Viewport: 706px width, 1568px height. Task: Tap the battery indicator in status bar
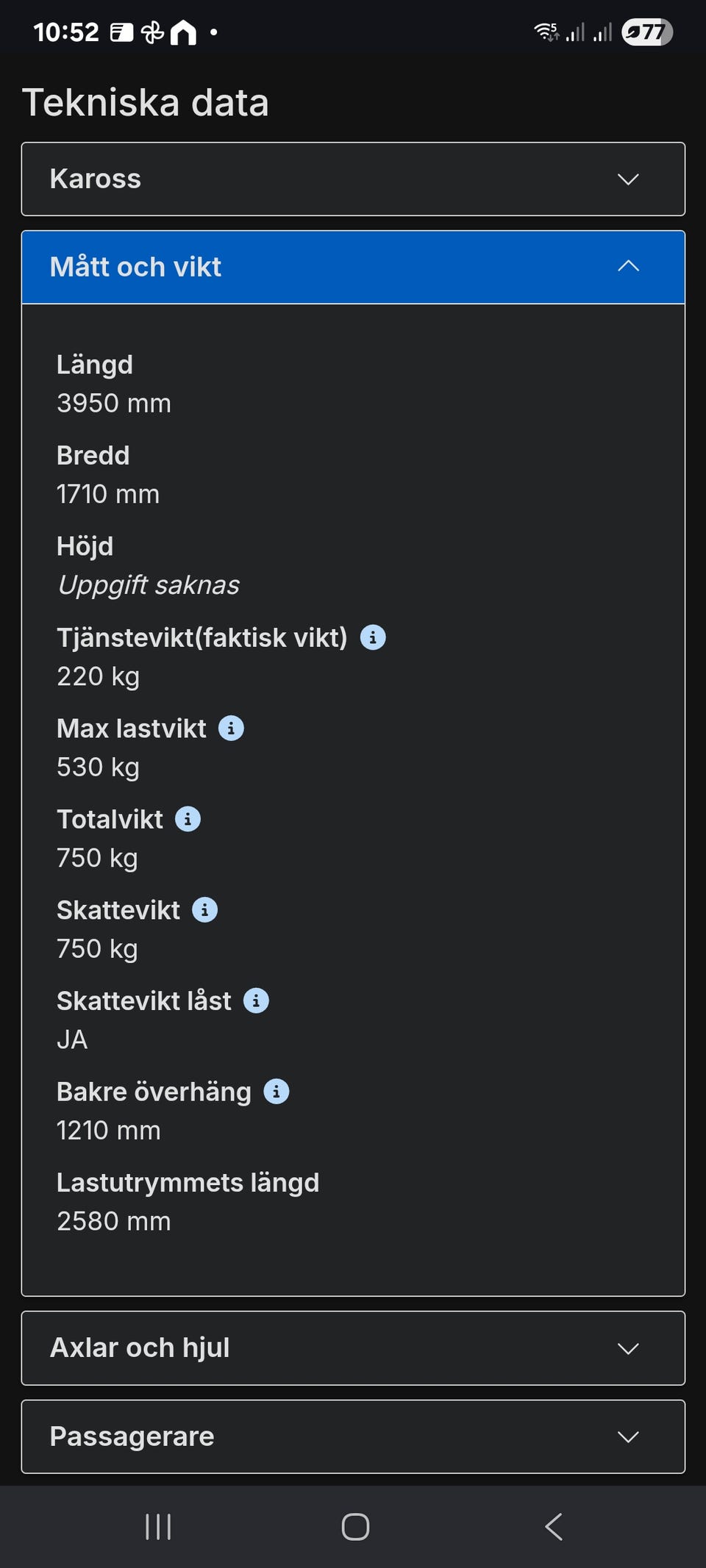tap(646, 32)
